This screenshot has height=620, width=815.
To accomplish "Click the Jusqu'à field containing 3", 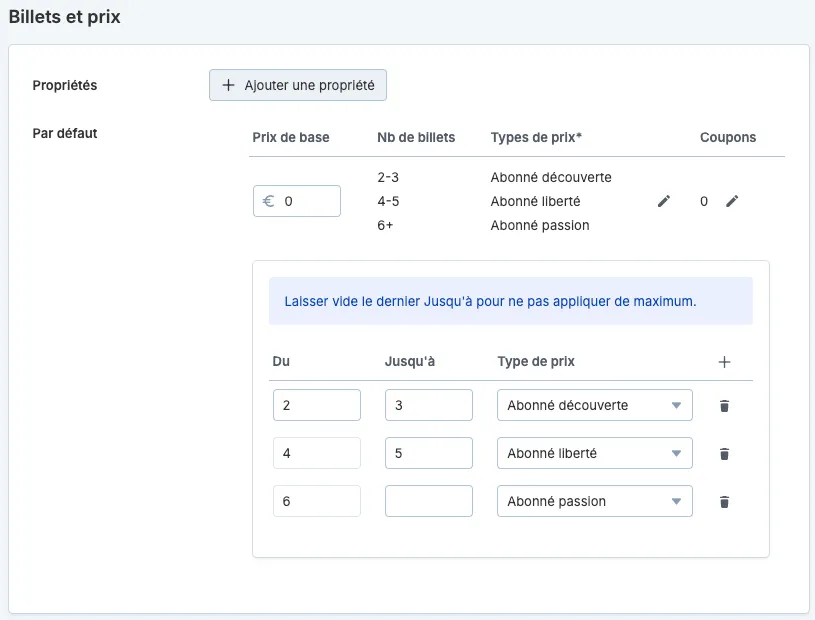I will coord(429,405).
